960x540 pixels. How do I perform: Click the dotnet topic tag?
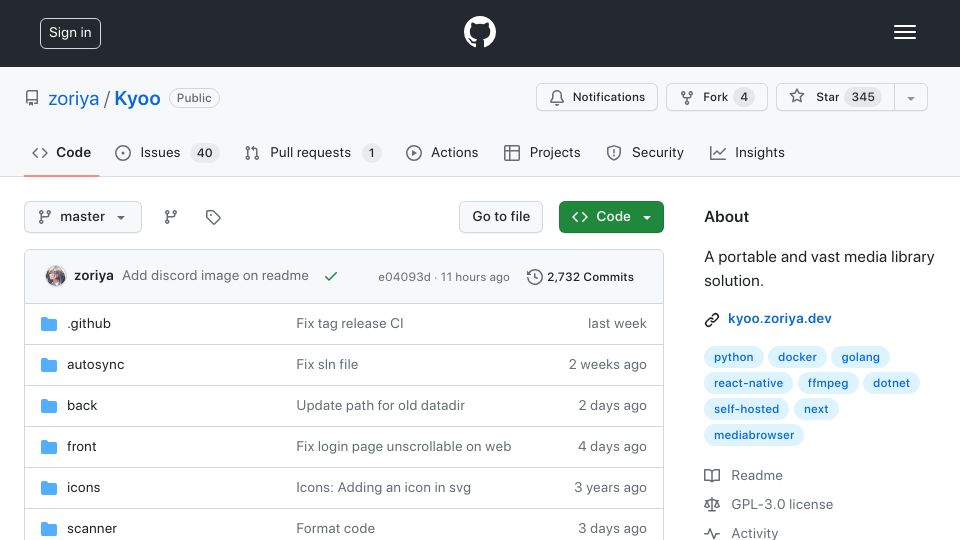(x=891, y=383)
